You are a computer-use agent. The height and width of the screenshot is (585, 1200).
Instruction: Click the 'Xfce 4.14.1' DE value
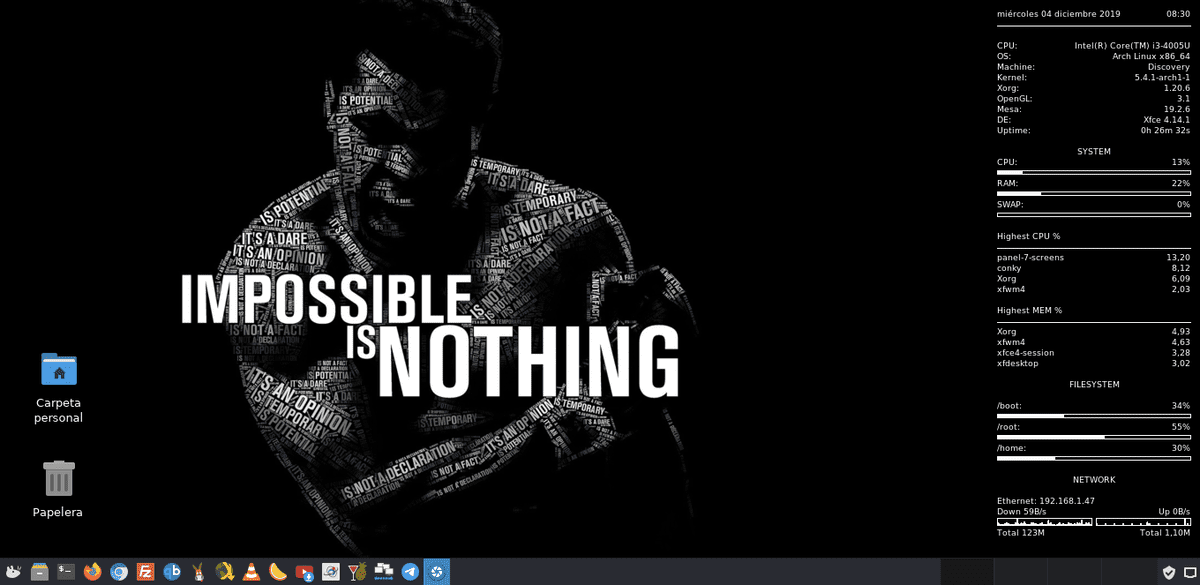click(1167, 119)
